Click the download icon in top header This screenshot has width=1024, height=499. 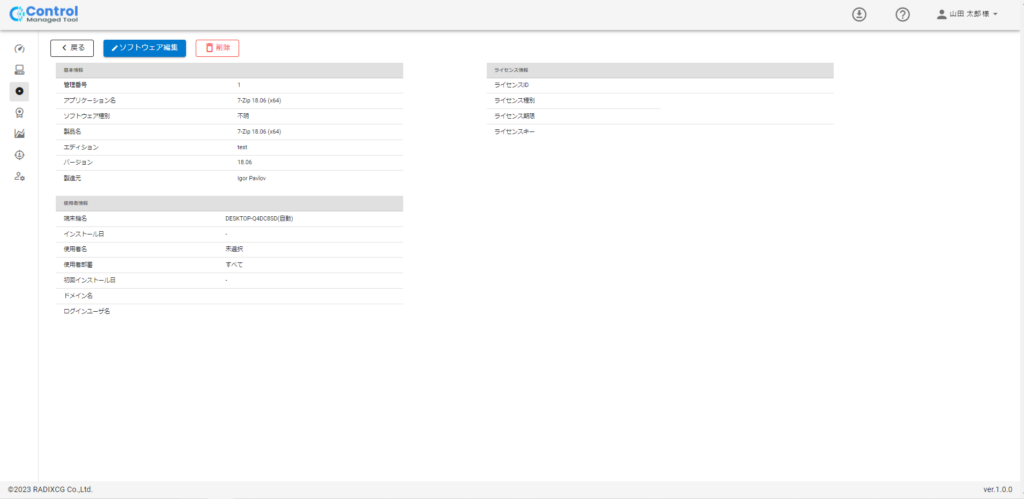(859, 14)
